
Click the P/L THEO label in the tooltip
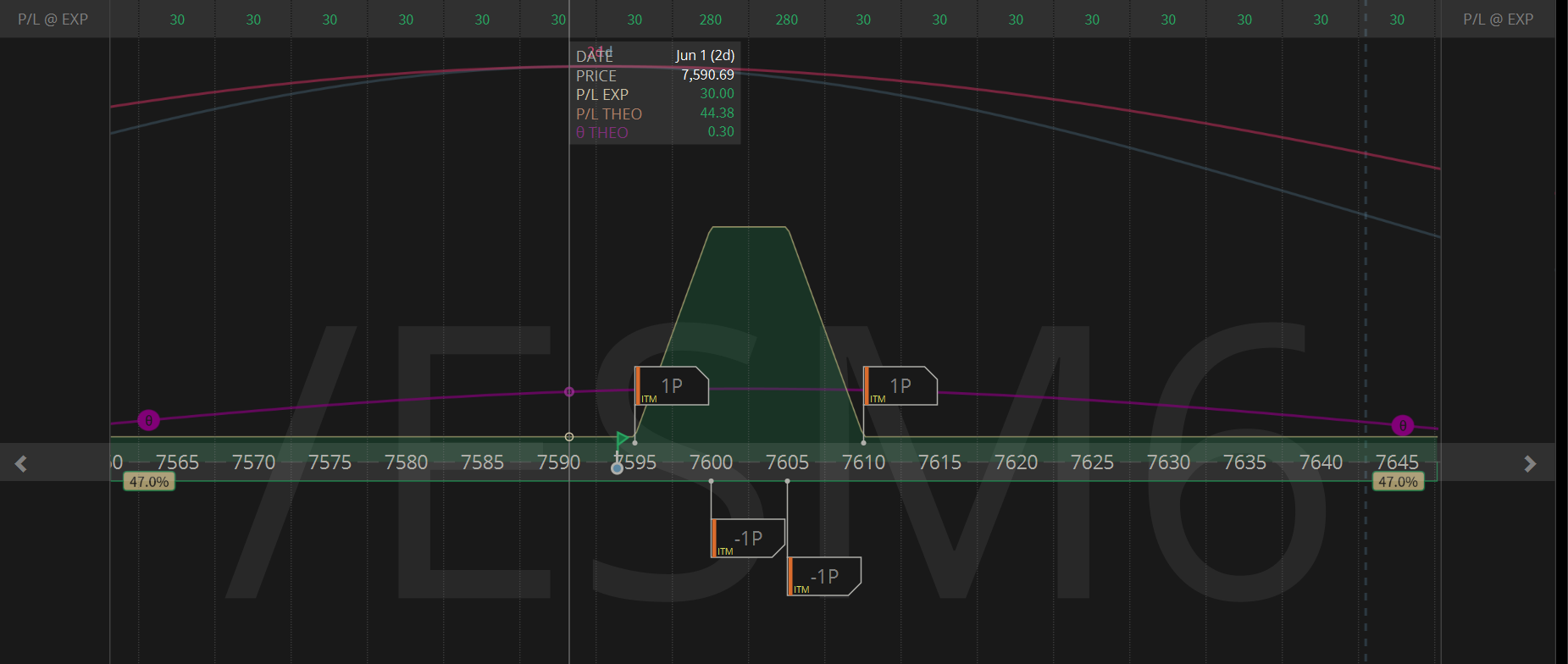tap(609, 113)
